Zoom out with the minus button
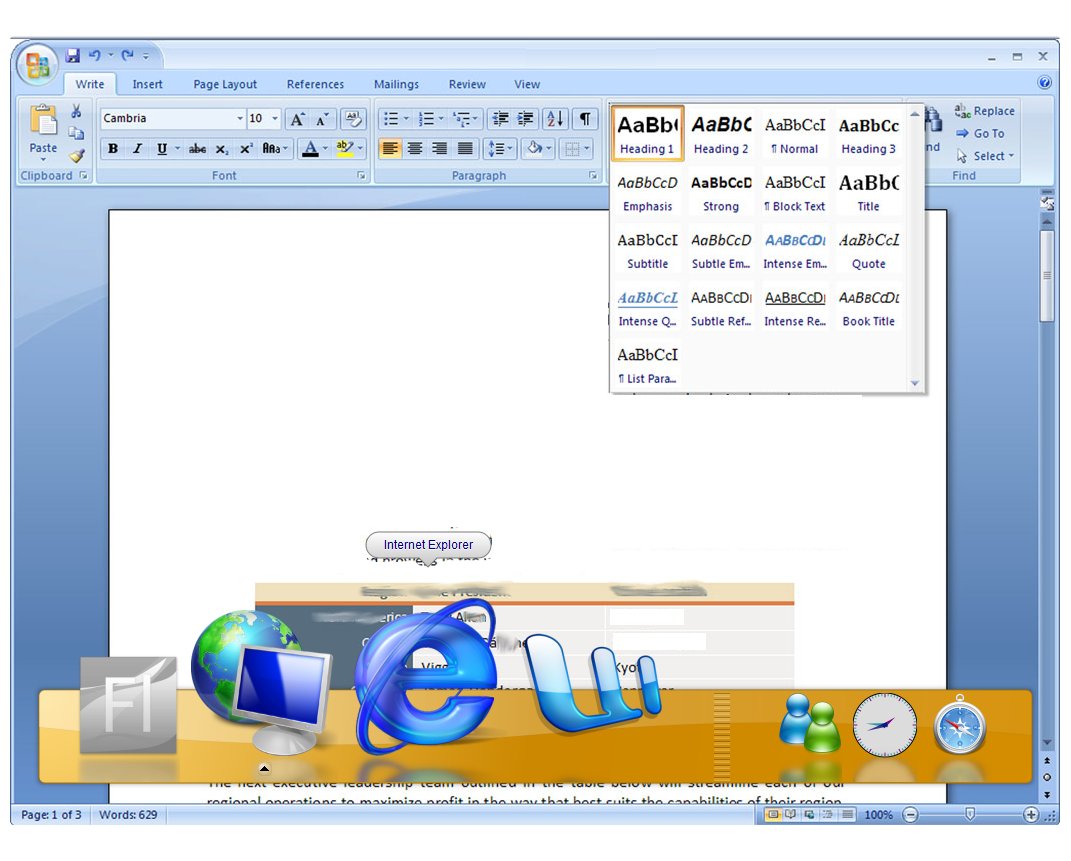Screen dimensions: 1071x861 [910, 815]
